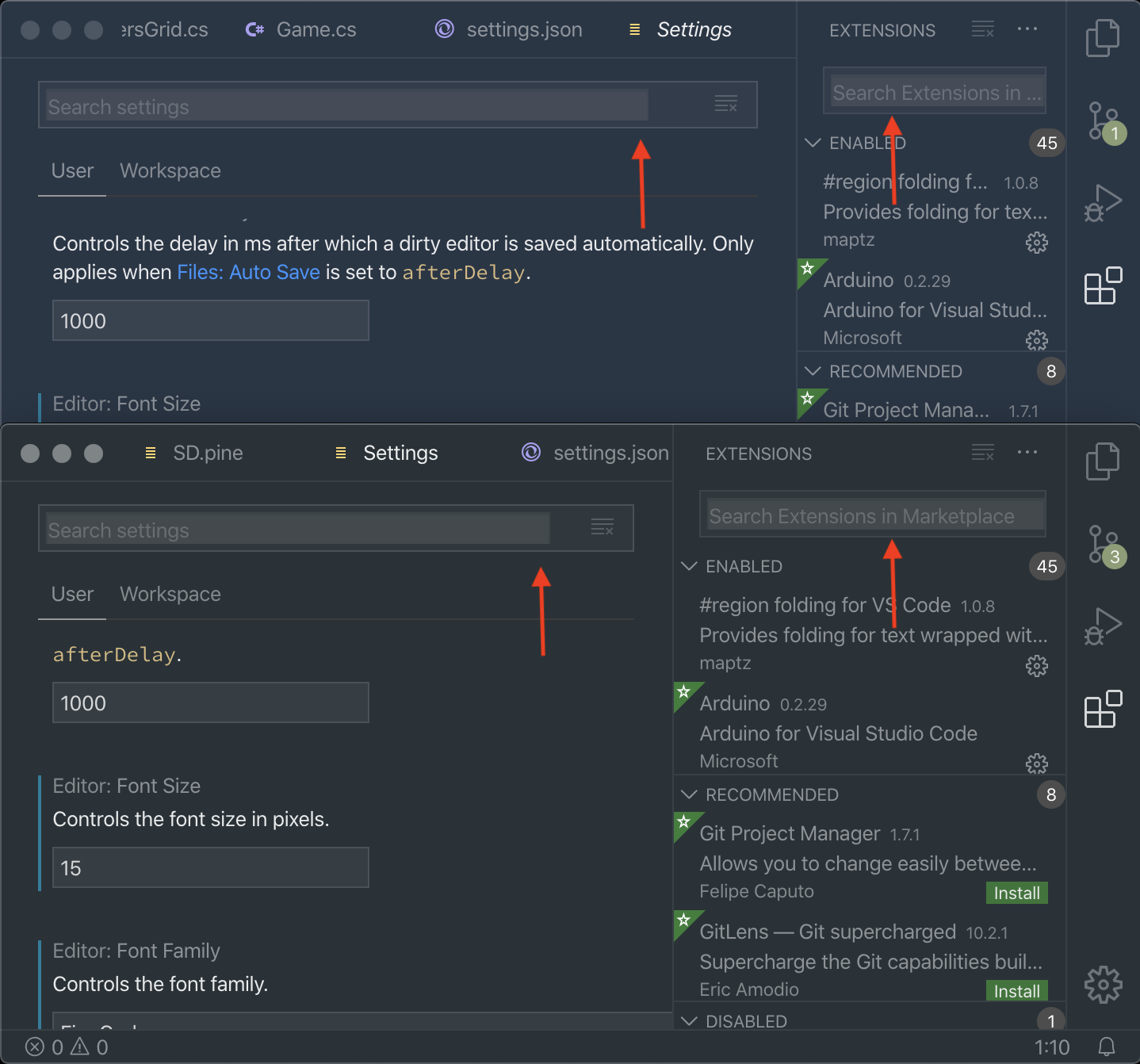Click Font Size field showing 15
The height and width of the screenshot is (1064, 1140).
[211, 867]
